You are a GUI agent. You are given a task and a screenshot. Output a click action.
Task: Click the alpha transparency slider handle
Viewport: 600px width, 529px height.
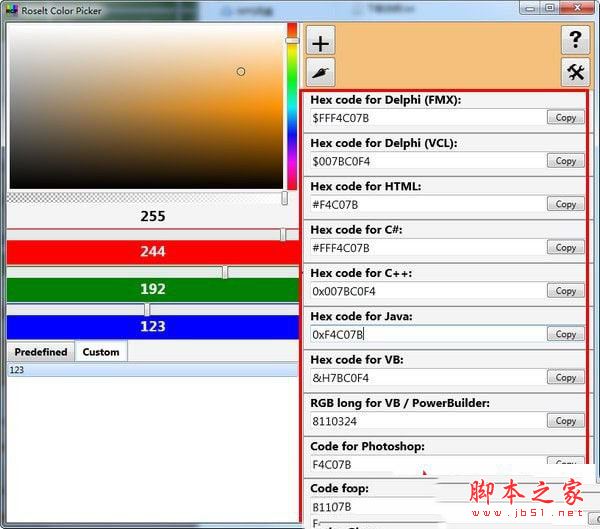coord(284,198)
